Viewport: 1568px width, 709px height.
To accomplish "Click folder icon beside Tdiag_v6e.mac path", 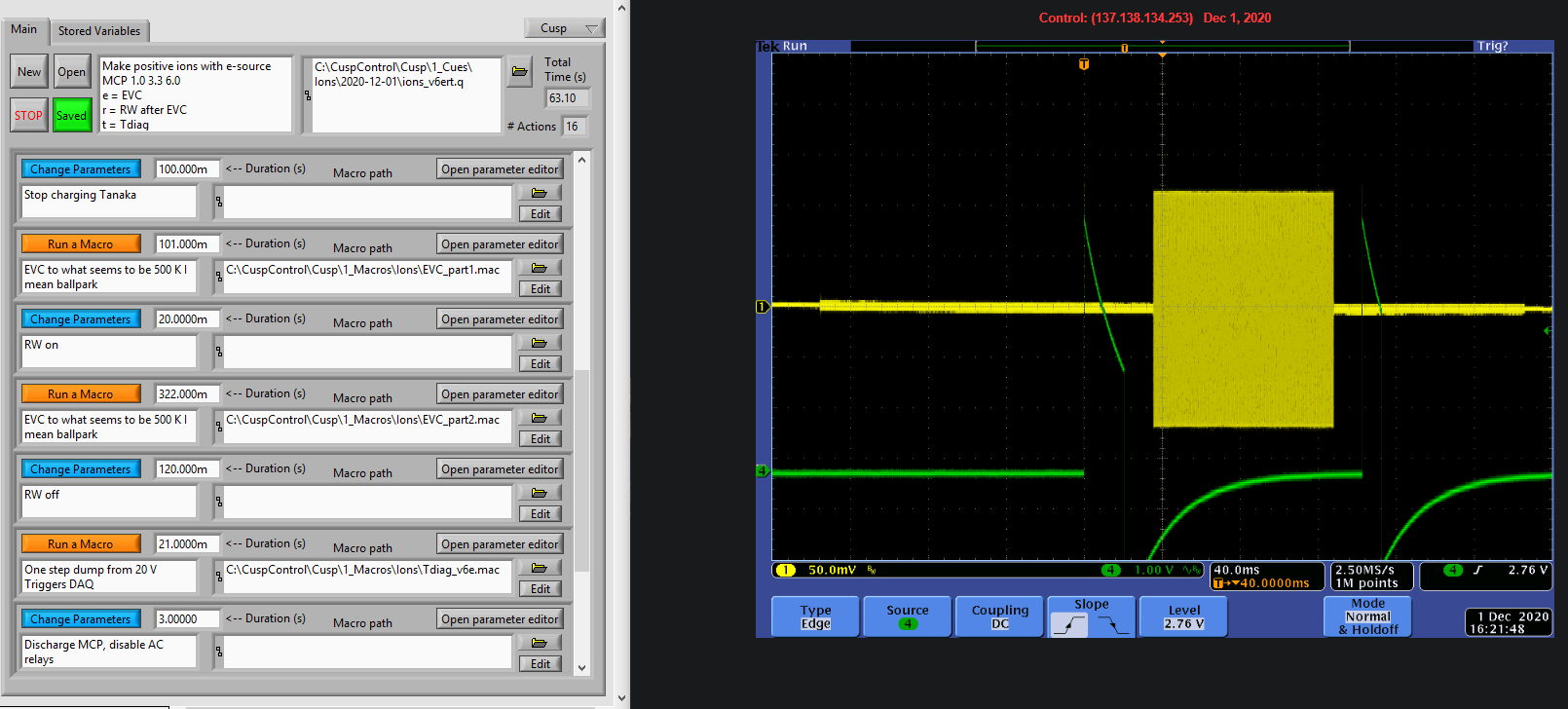I will point(540,568).
